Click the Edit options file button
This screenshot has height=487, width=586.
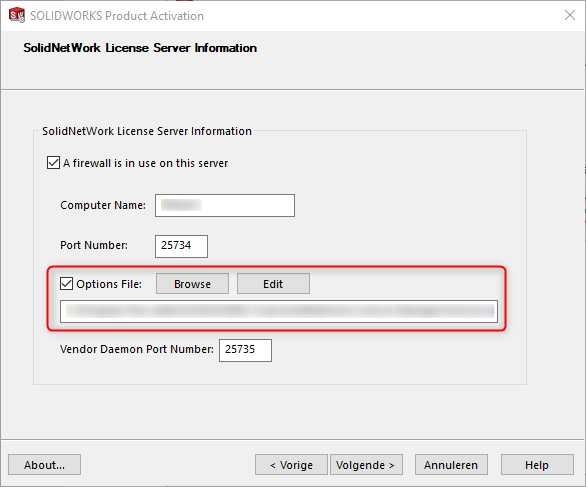coord(273,284)
